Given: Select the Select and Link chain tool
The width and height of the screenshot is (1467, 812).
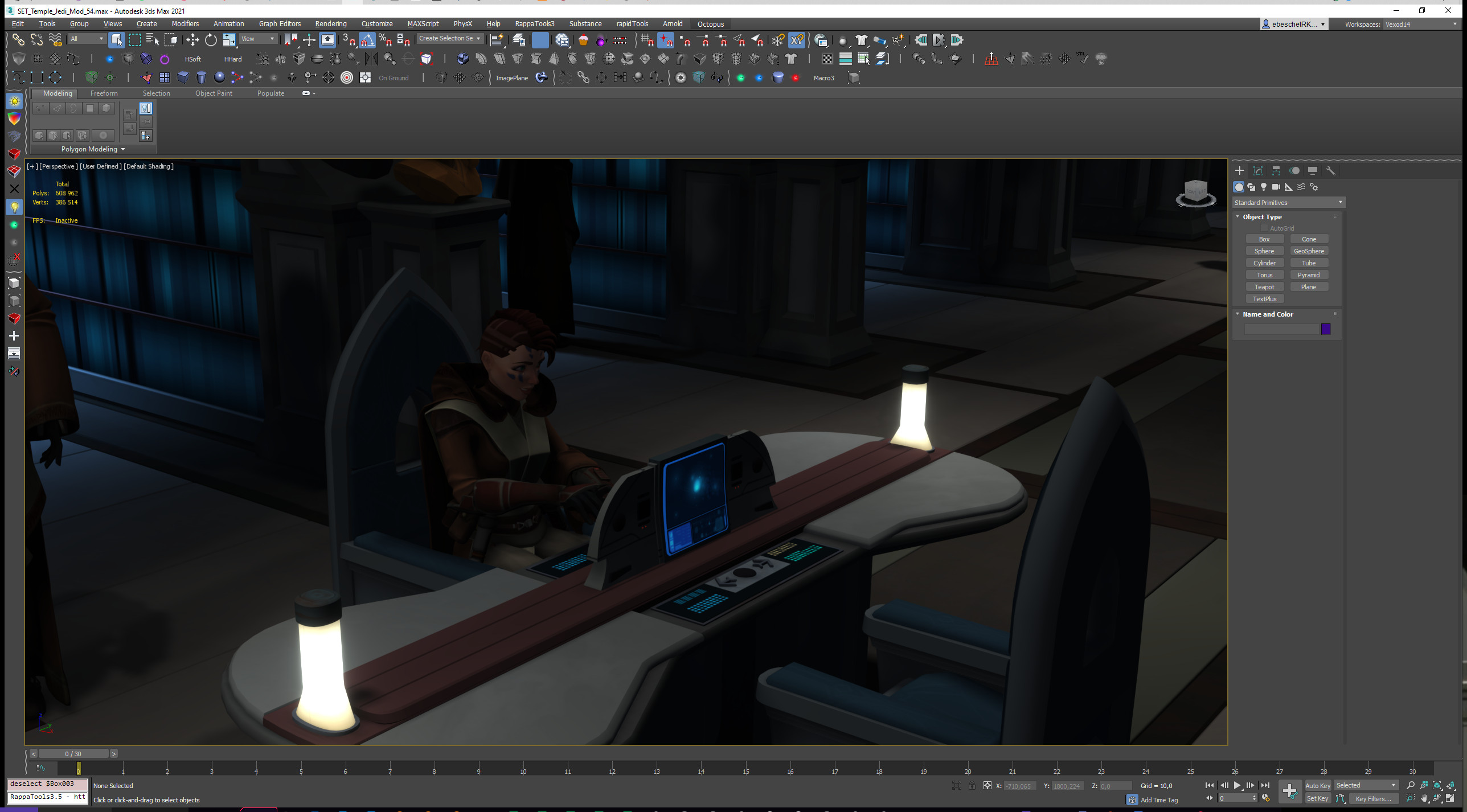Looking at the screenshot, I should (x=18, y=40).
